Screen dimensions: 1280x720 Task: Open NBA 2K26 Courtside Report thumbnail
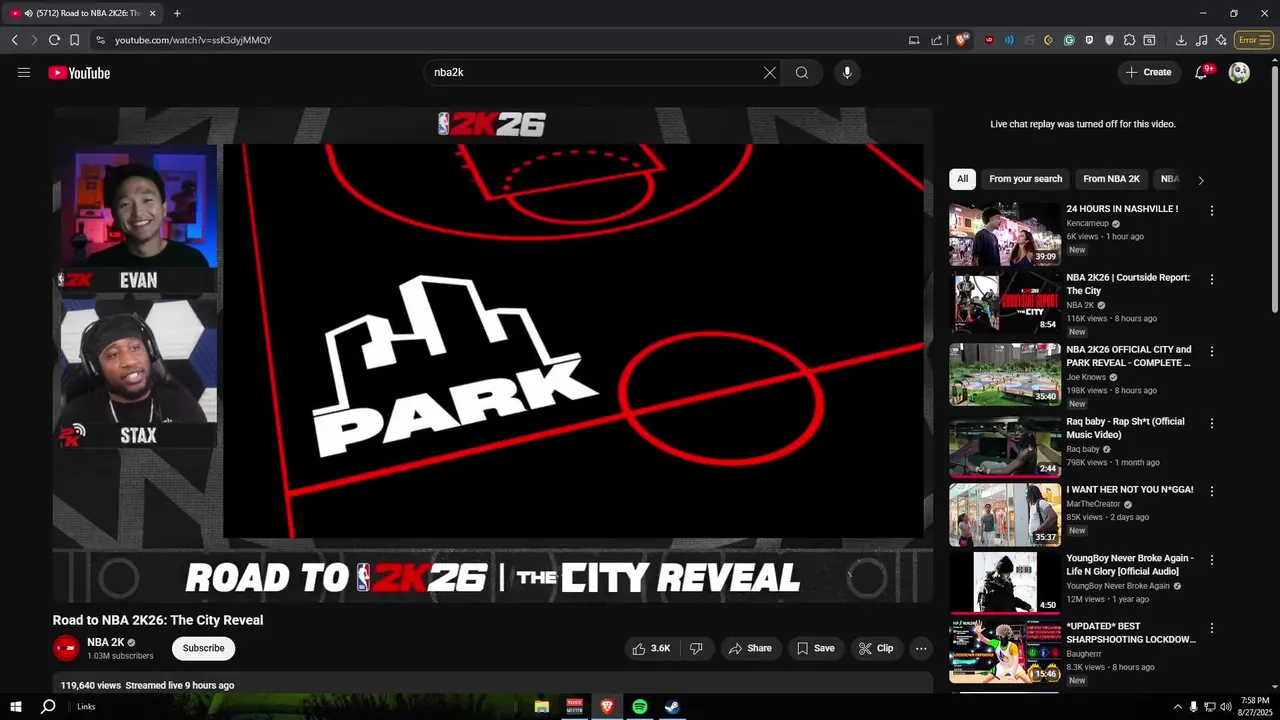pyautogui.click(x=1005, y=303)
